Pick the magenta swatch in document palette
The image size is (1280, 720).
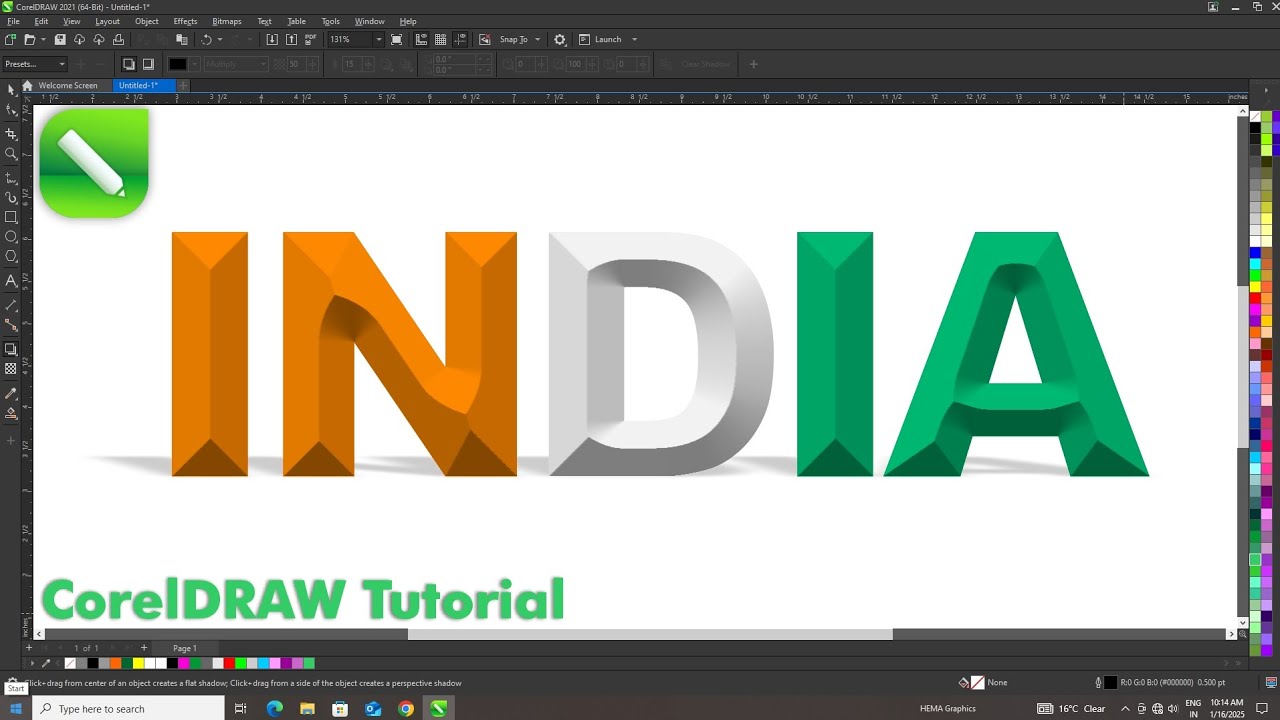(x=184, y=663)
